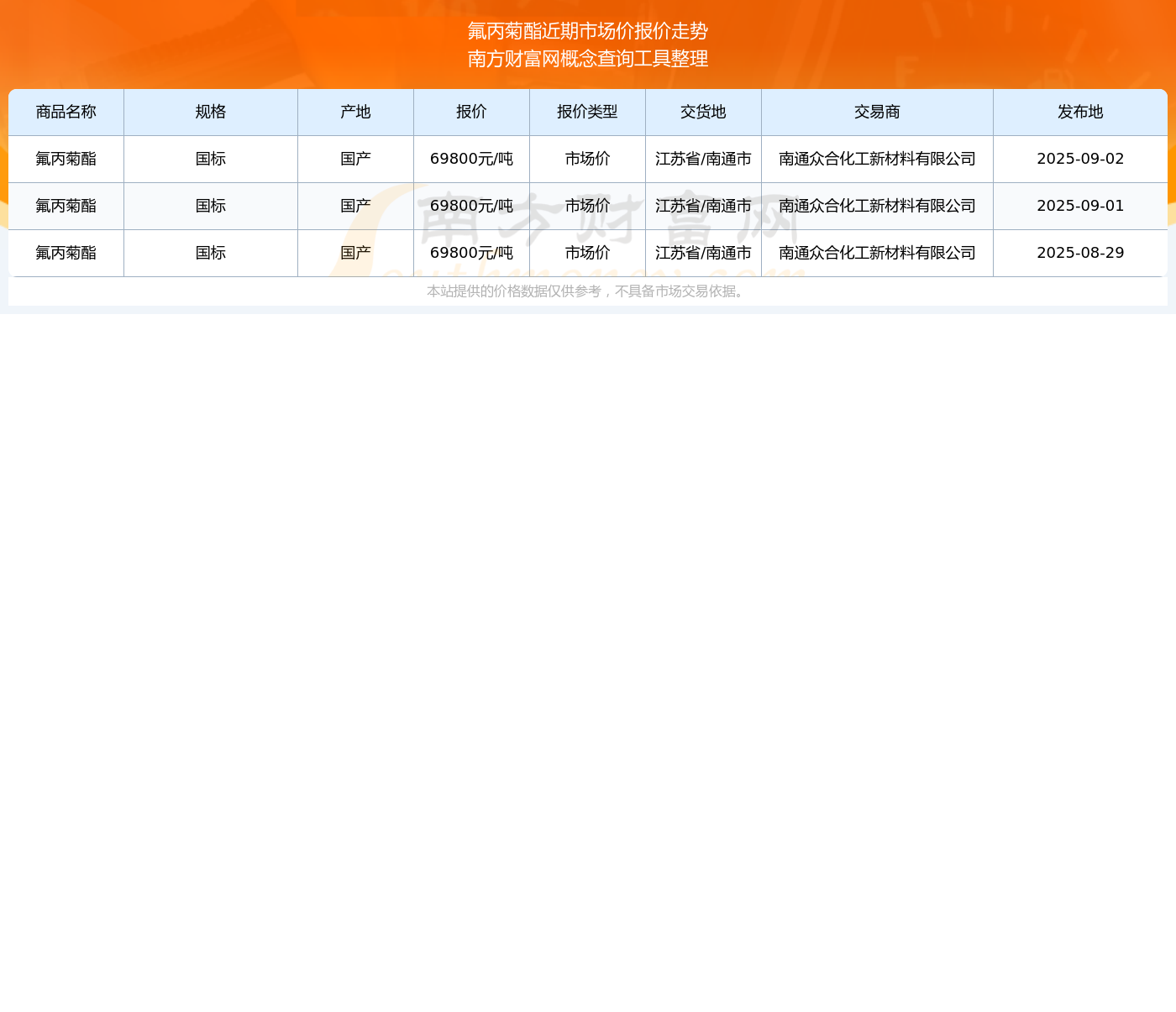Click 市场价 in the 2025-09-02 row
The width and height of the screenshot is (1176, 1012).
point(588,159)
